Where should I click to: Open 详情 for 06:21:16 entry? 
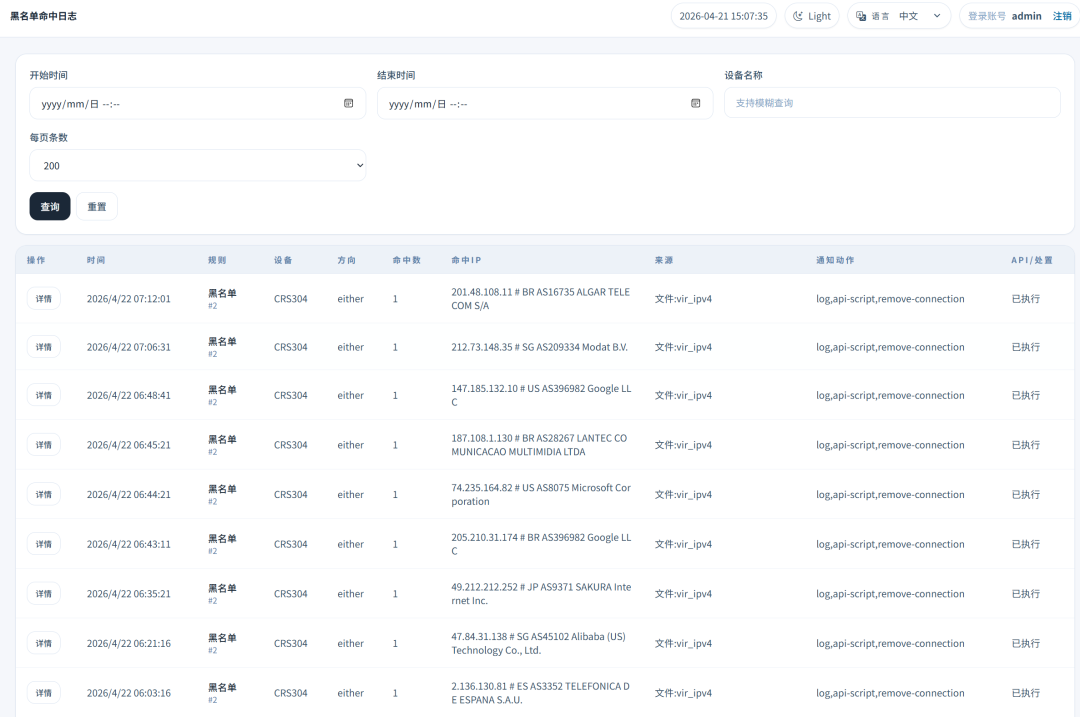pos(43,643)
